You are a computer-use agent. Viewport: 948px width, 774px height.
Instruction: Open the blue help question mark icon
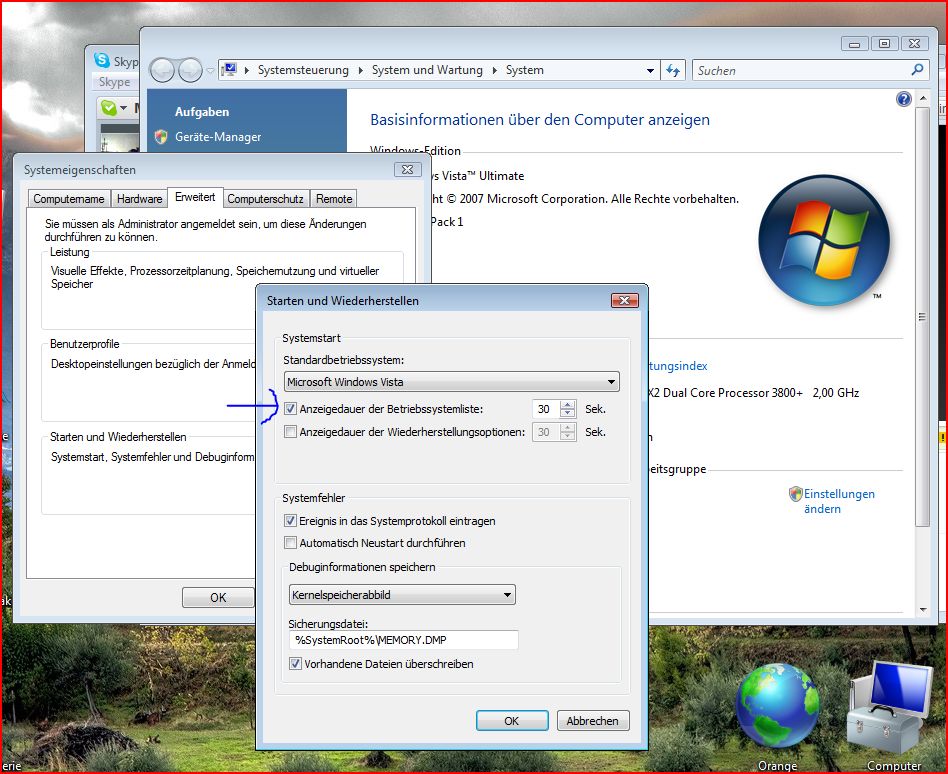(903, 99)
